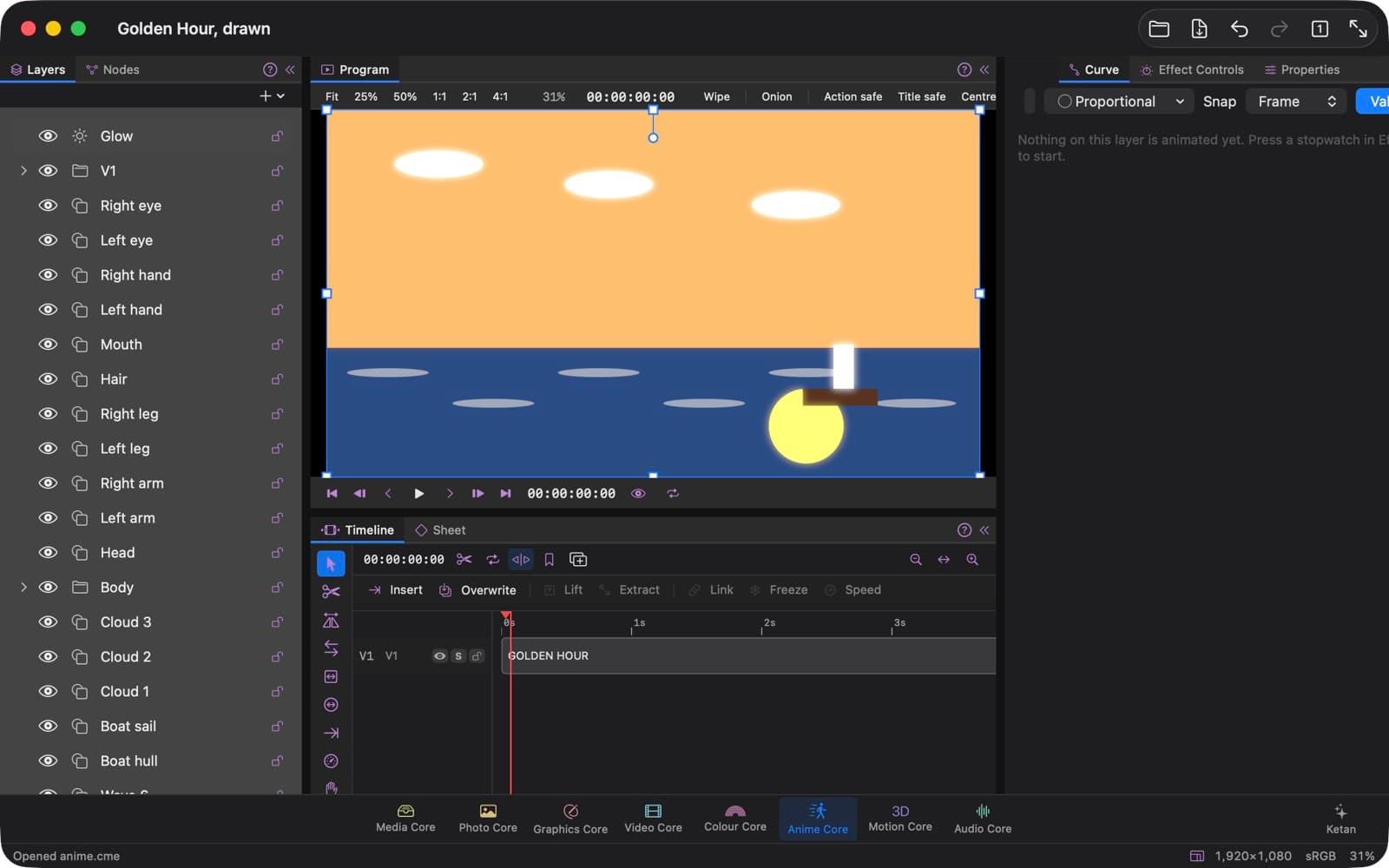Select the arrow selection tool in timeline
This screenshot has height=868, width=1389.
click(331, 563)
